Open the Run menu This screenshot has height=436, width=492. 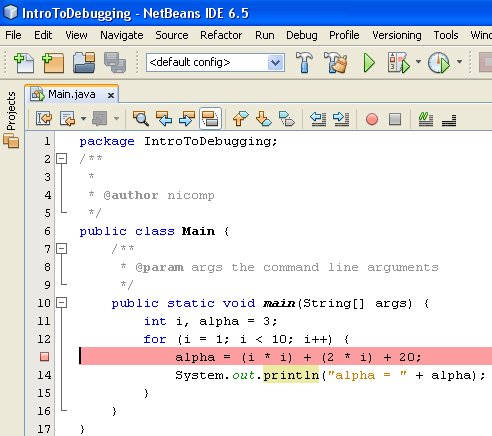coord(265,35)
